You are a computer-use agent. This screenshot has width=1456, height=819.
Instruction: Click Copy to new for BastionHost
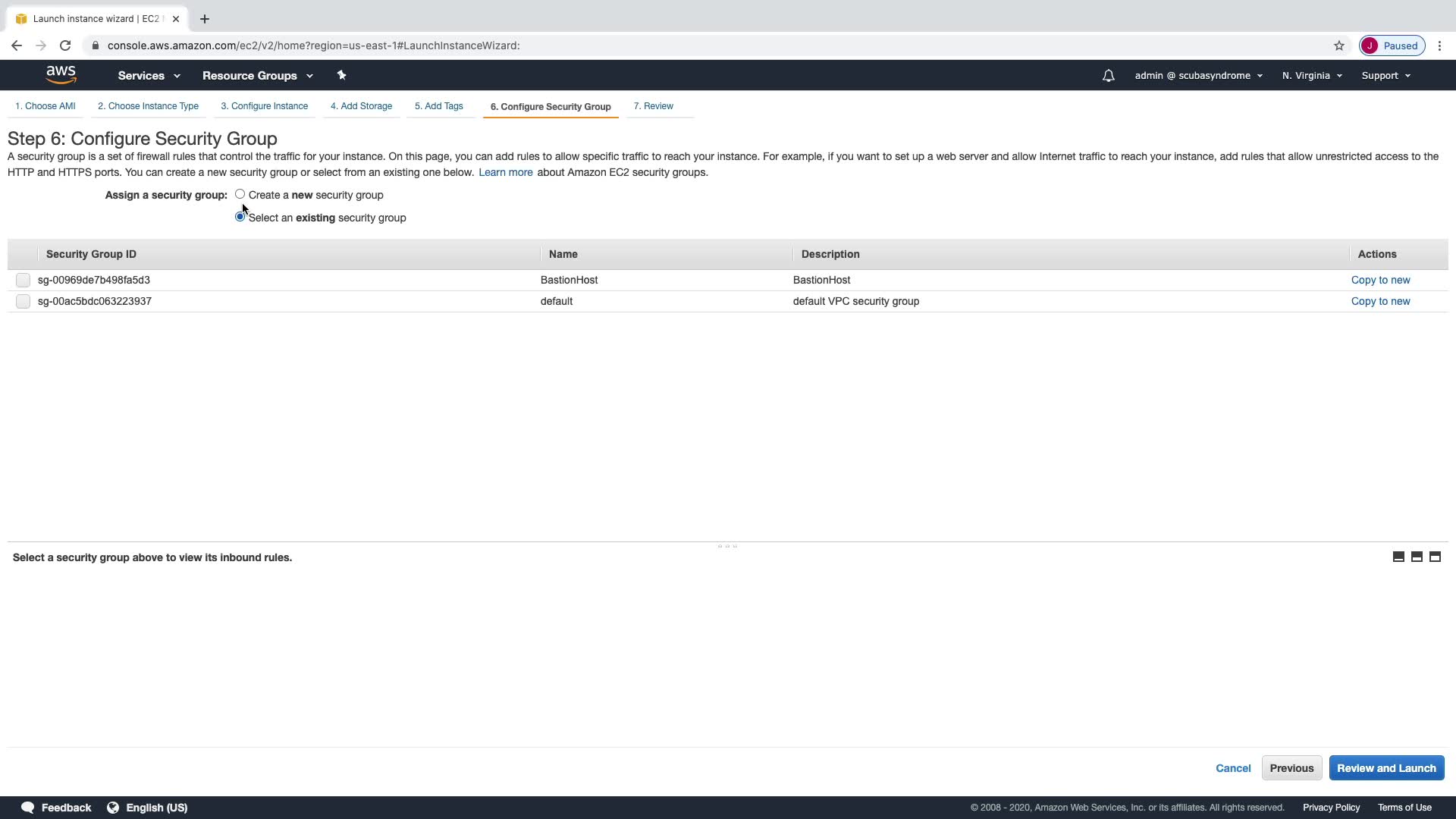coord(1380,281)
